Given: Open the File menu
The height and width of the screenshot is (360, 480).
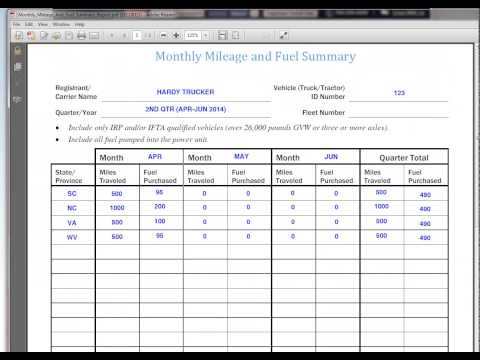Looking at the screenshot, I should (x=17, y=24).
